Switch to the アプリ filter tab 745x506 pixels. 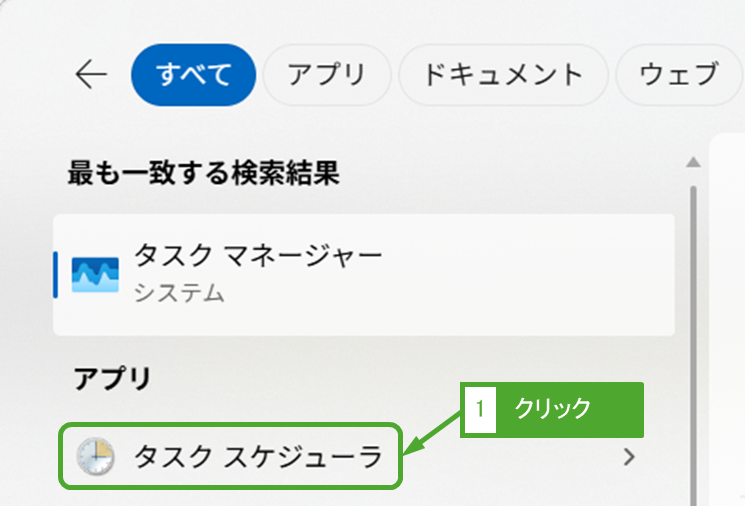(x=325, y=74)
